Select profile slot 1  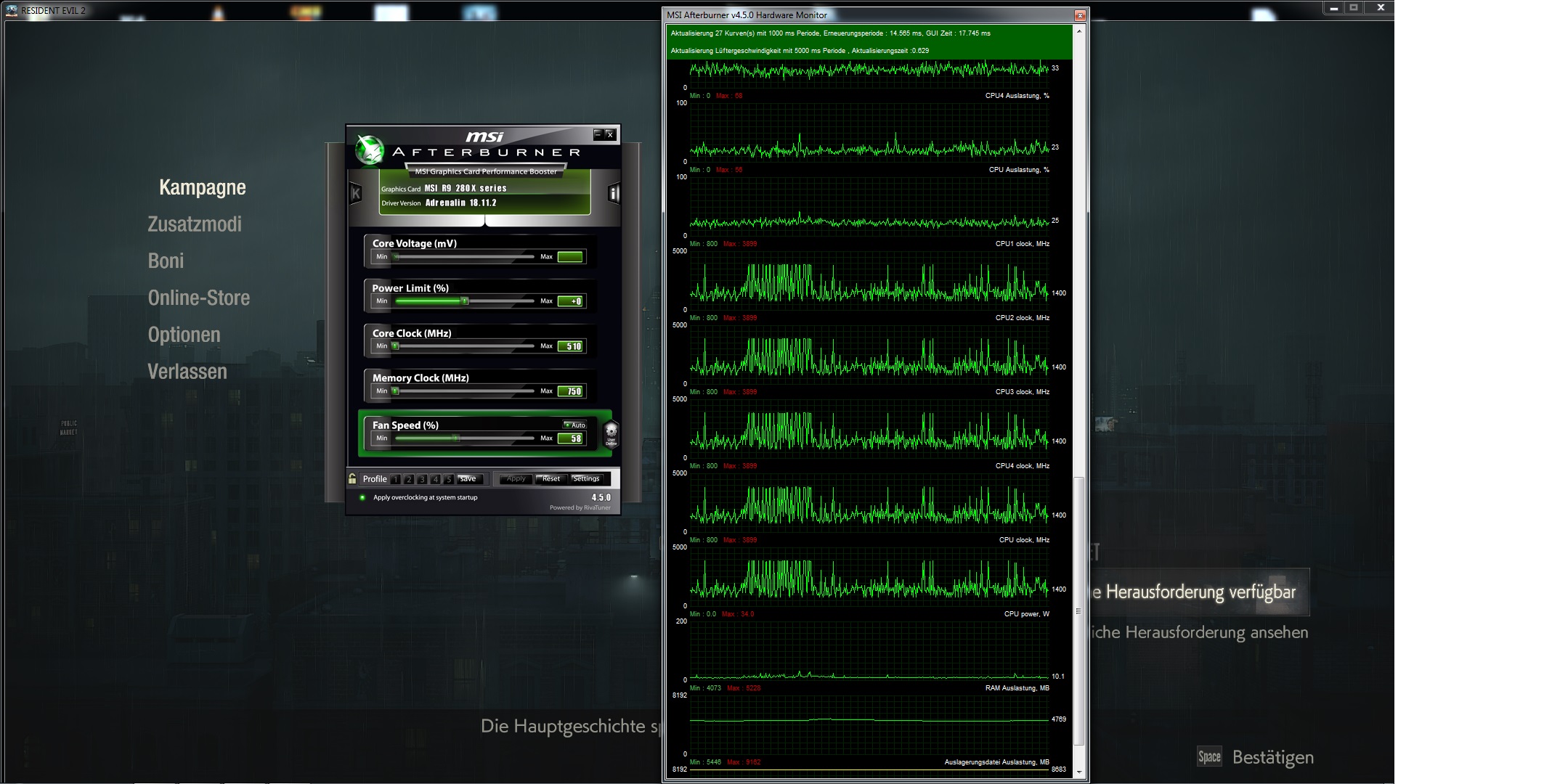pyautogui.click(x=395, y=479)
